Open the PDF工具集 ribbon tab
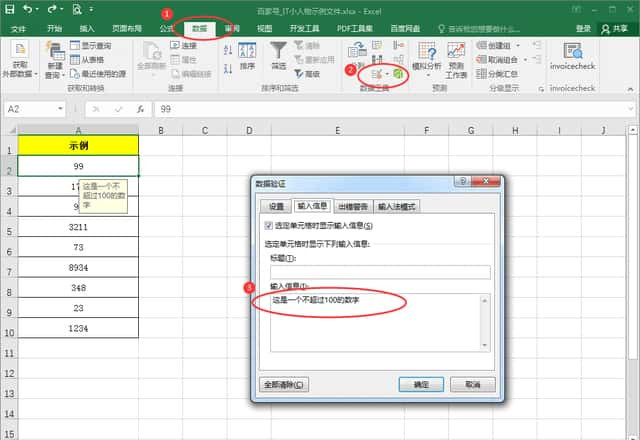Viewport: 640px width, 440px height. 355,28
